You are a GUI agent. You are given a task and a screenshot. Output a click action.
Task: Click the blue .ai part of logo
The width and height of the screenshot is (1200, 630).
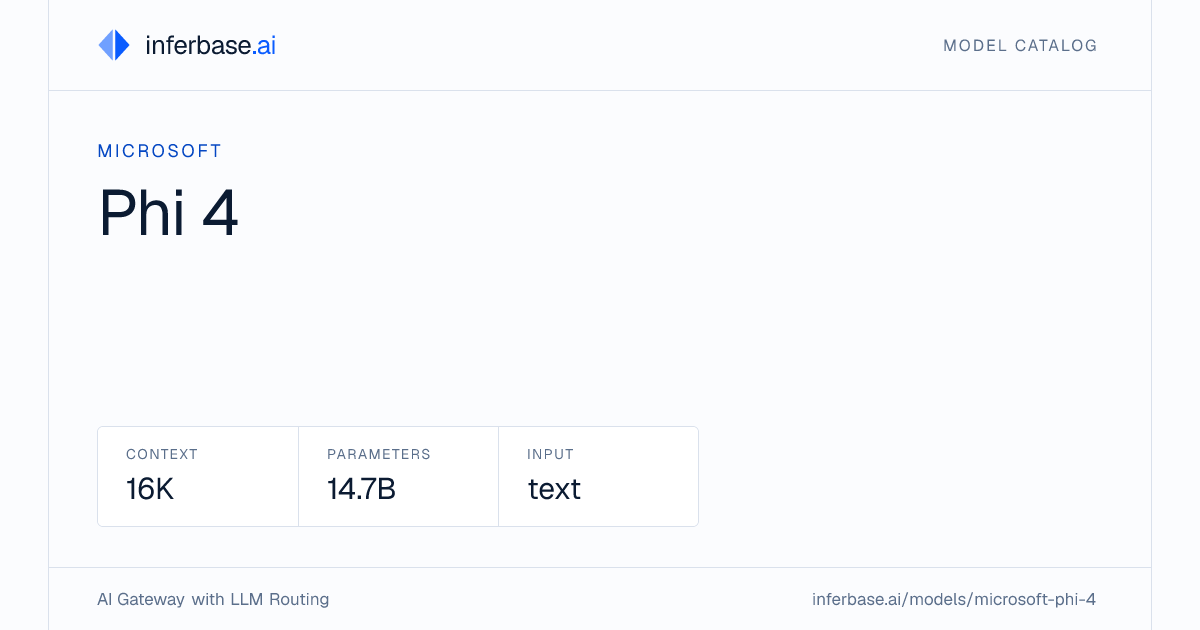(x=264, y=45)
